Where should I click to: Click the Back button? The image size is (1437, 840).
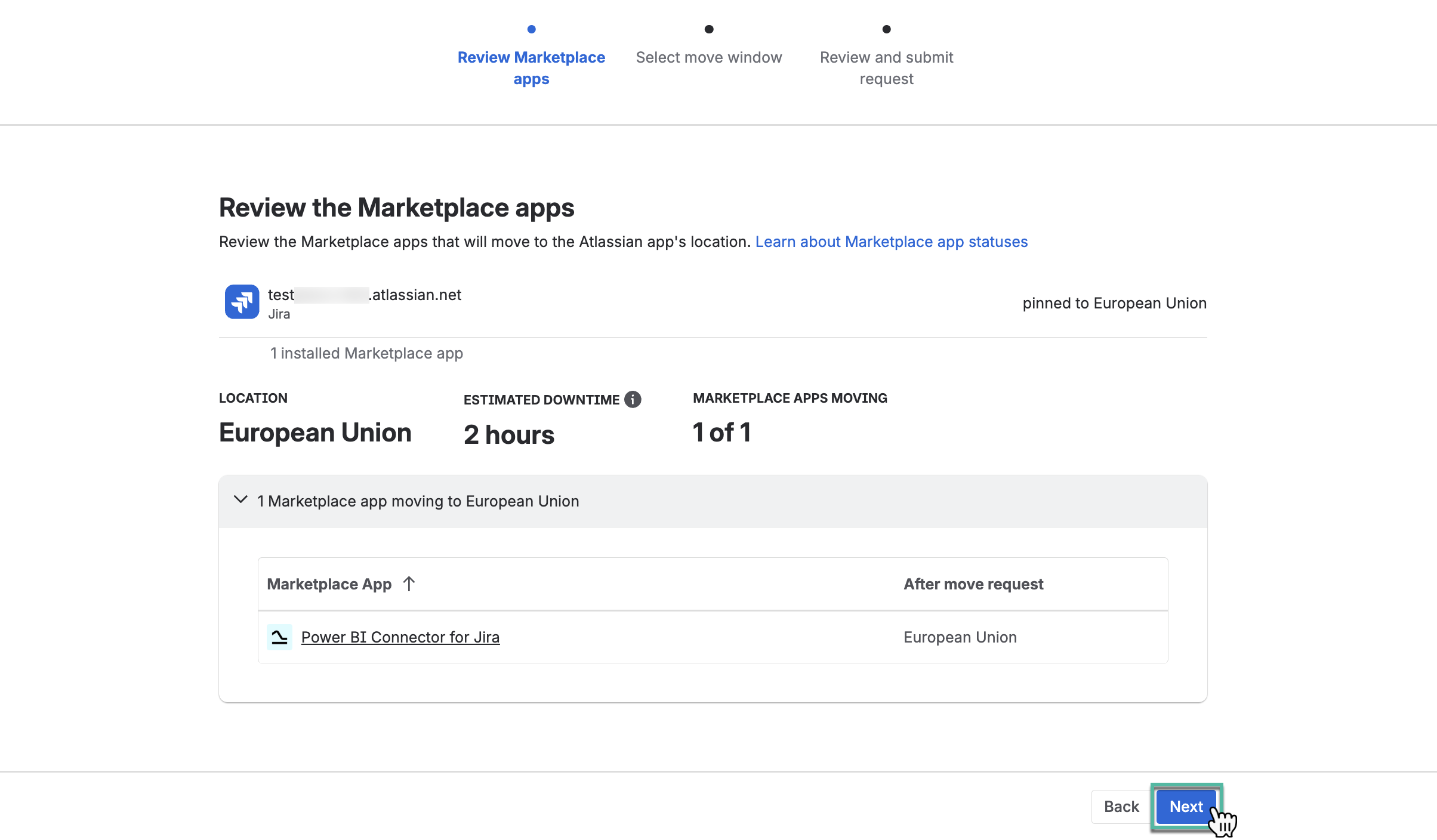tap(1121, 807)
